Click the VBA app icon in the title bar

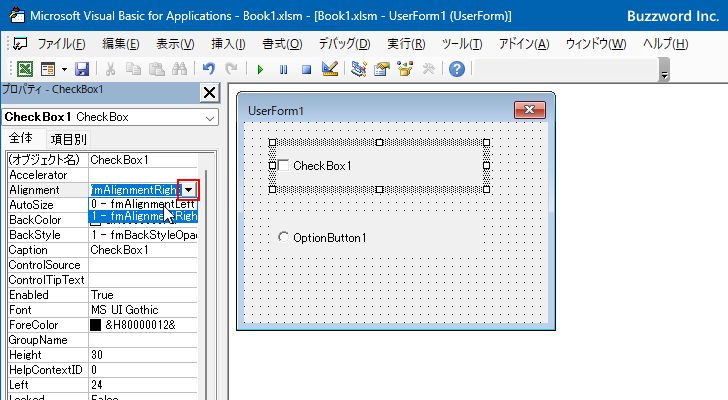(x=17, y=16)
